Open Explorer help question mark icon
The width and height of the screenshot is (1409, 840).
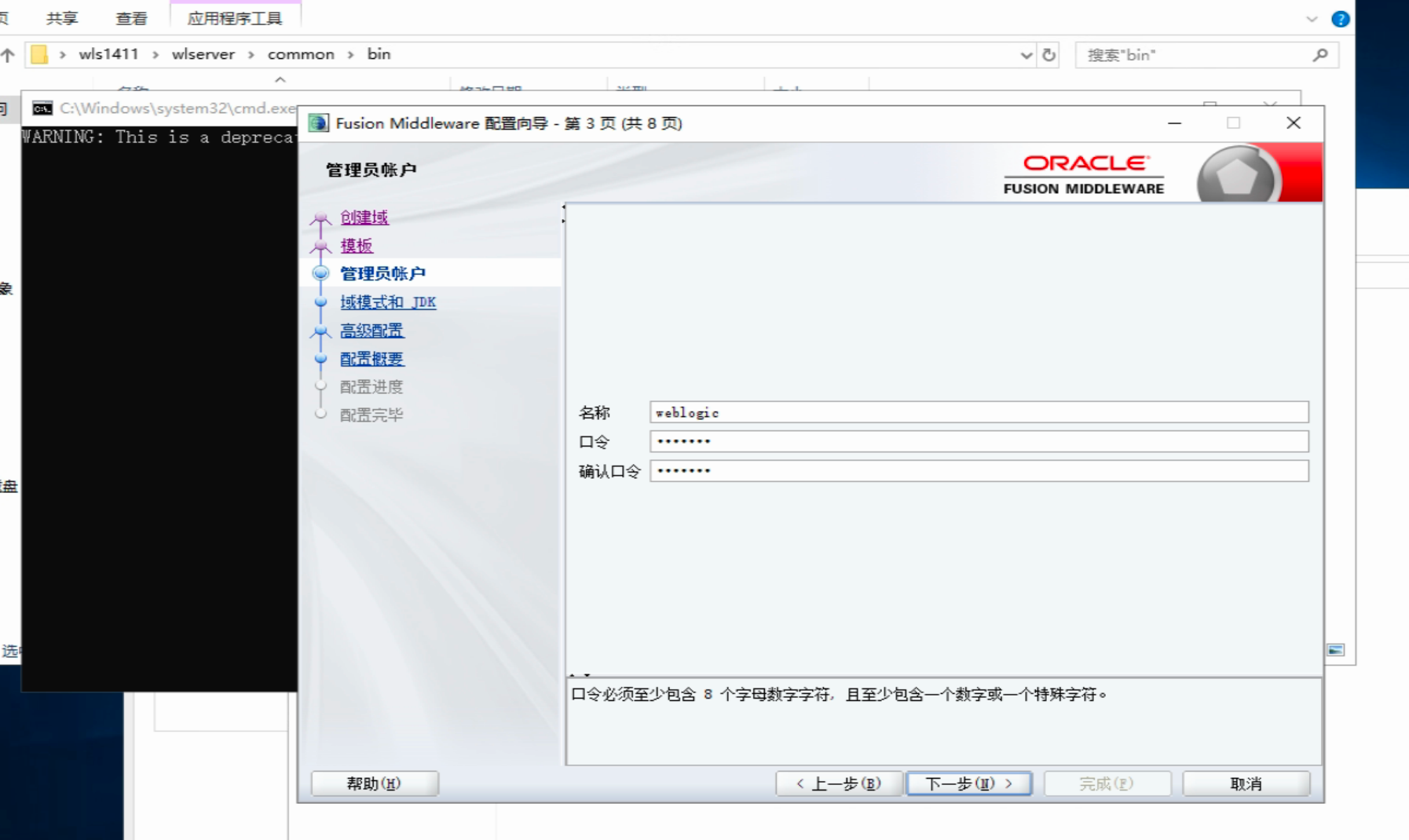tap(1341, 19)
